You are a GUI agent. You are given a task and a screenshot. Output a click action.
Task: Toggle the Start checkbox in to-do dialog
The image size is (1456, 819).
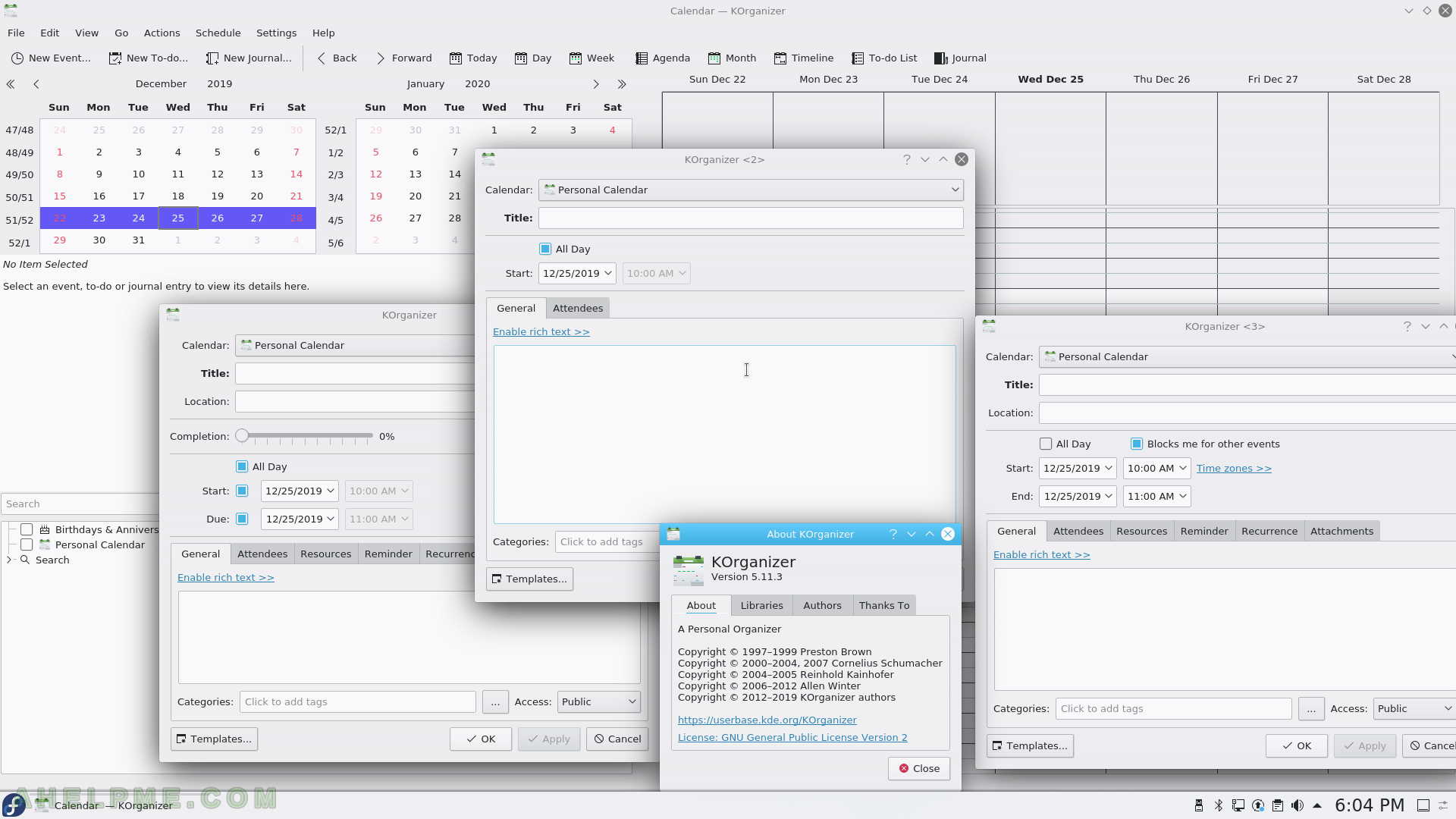[x=242, y=491]
